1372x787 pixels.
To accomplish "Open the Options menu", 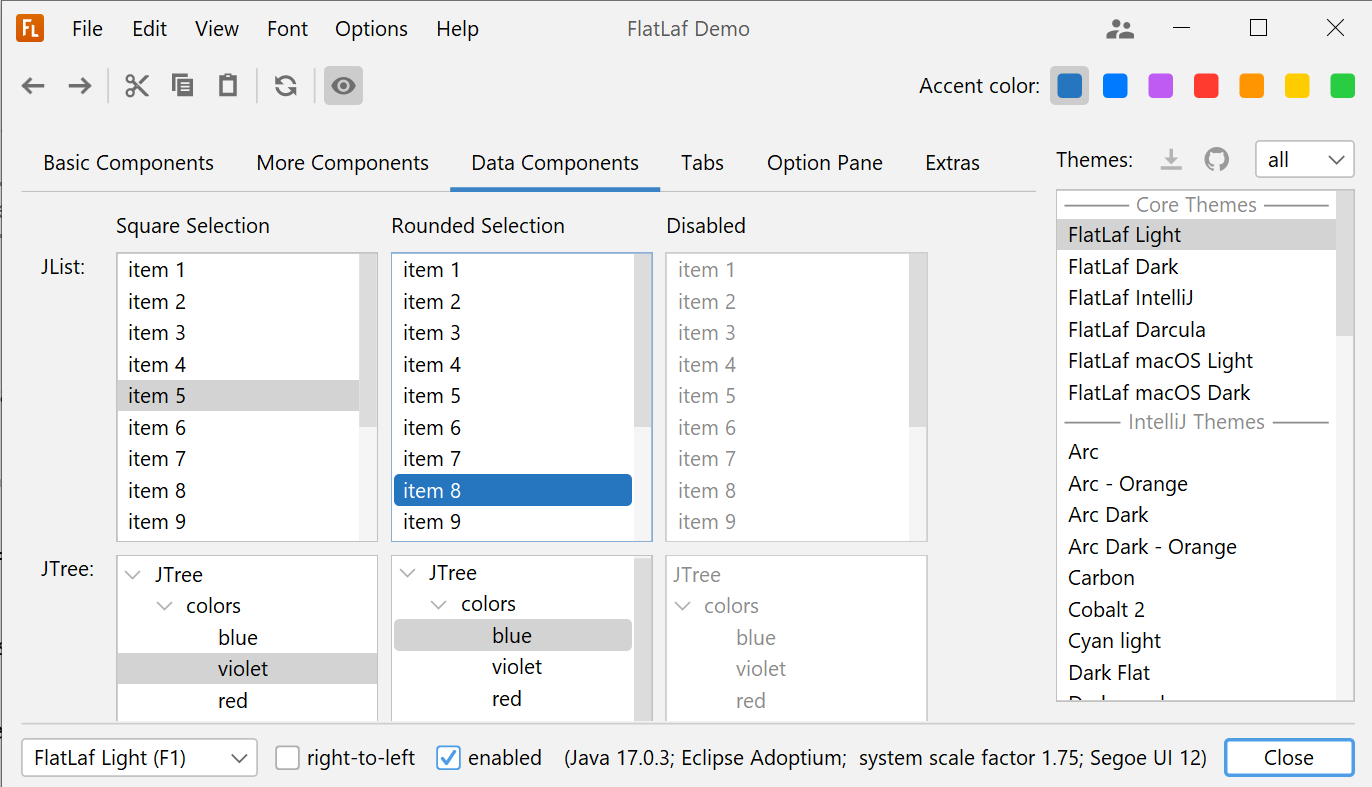I will pos(371,29).
